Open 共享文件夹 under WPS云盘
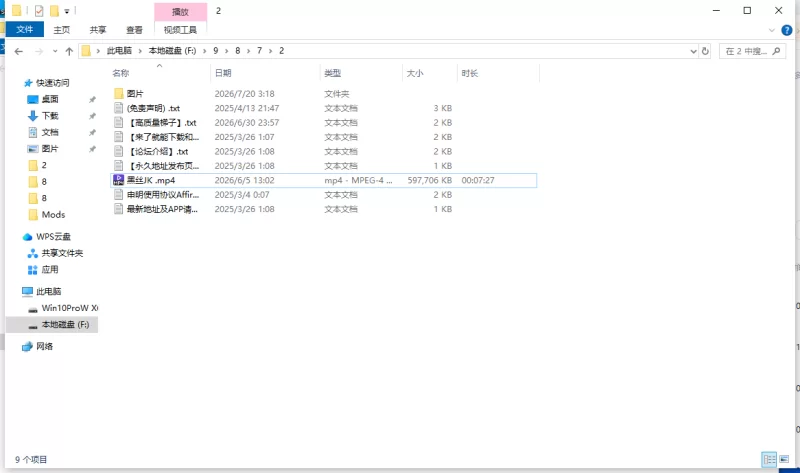 [62, 253]
